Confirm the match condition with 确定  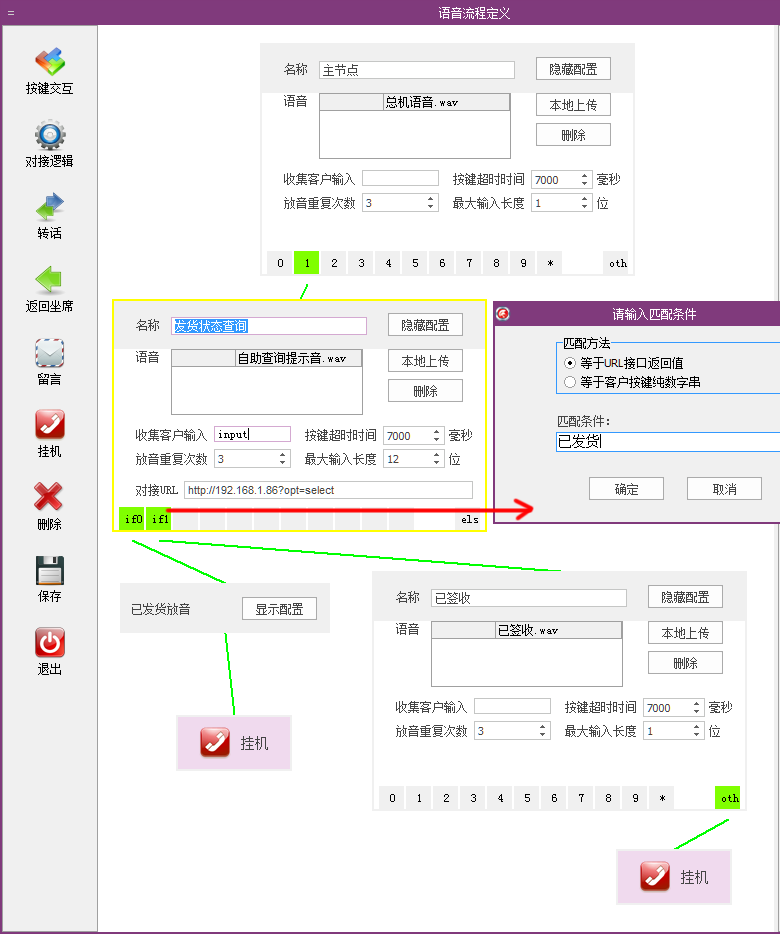coord(626,489)
